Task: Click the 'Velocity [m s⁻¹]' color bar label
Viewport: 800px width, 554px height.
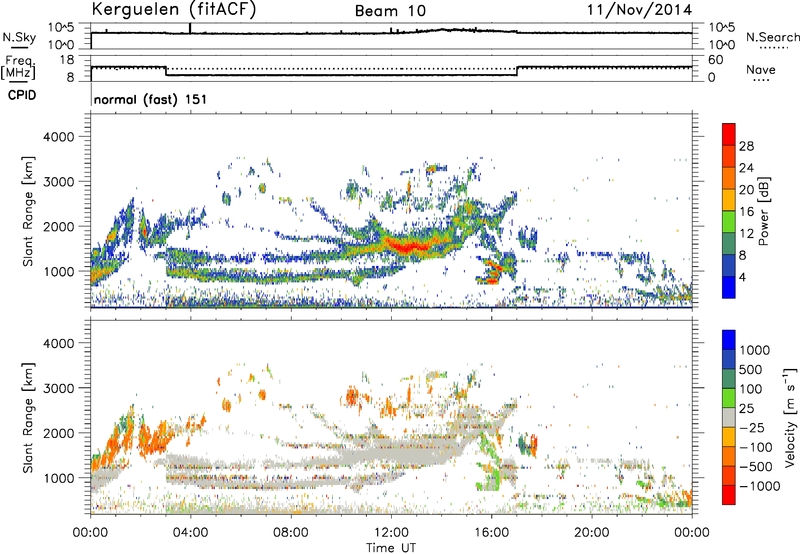Action: [790, 417]
